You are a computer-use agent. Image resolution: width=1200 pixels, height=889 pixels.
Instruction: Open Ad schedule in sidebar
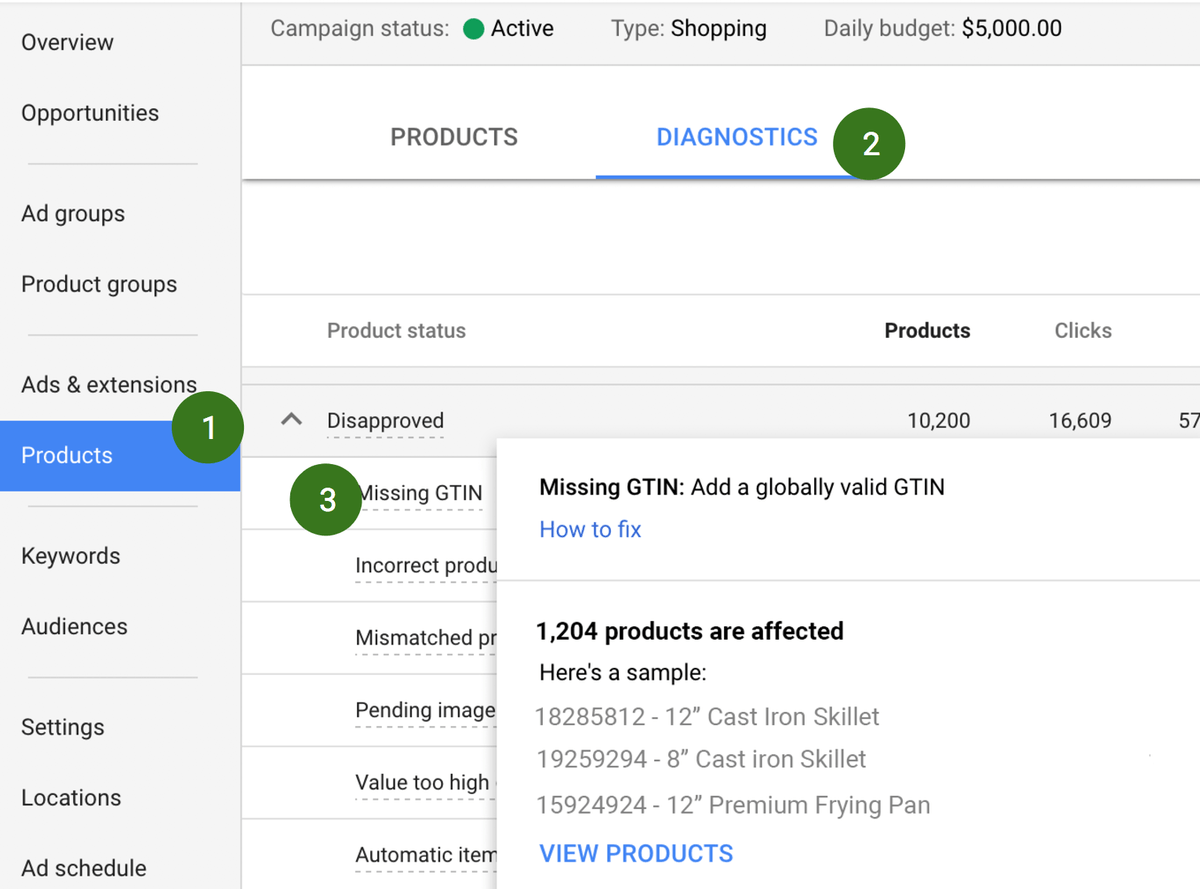[84, 868]
